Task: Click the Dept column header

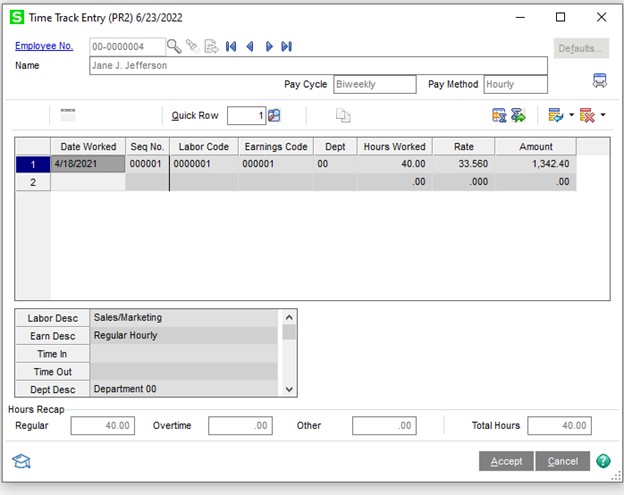Action: pyautogui.click(x=335, y=147)
